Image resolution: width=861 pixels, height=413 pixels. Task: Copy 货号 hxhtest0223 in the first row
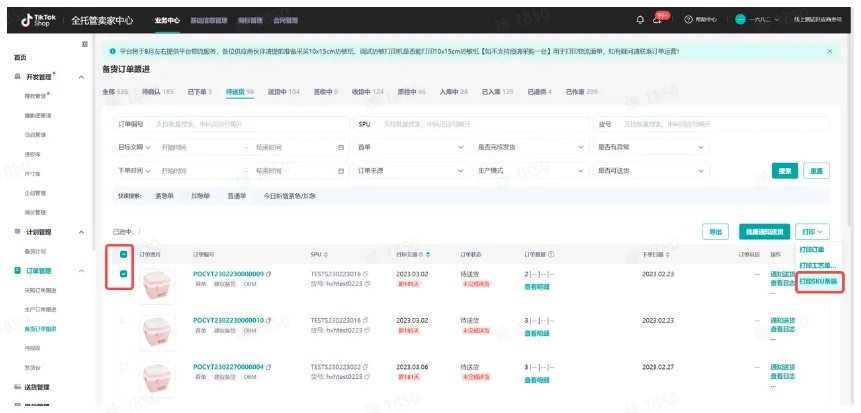[x=367, y=284]
